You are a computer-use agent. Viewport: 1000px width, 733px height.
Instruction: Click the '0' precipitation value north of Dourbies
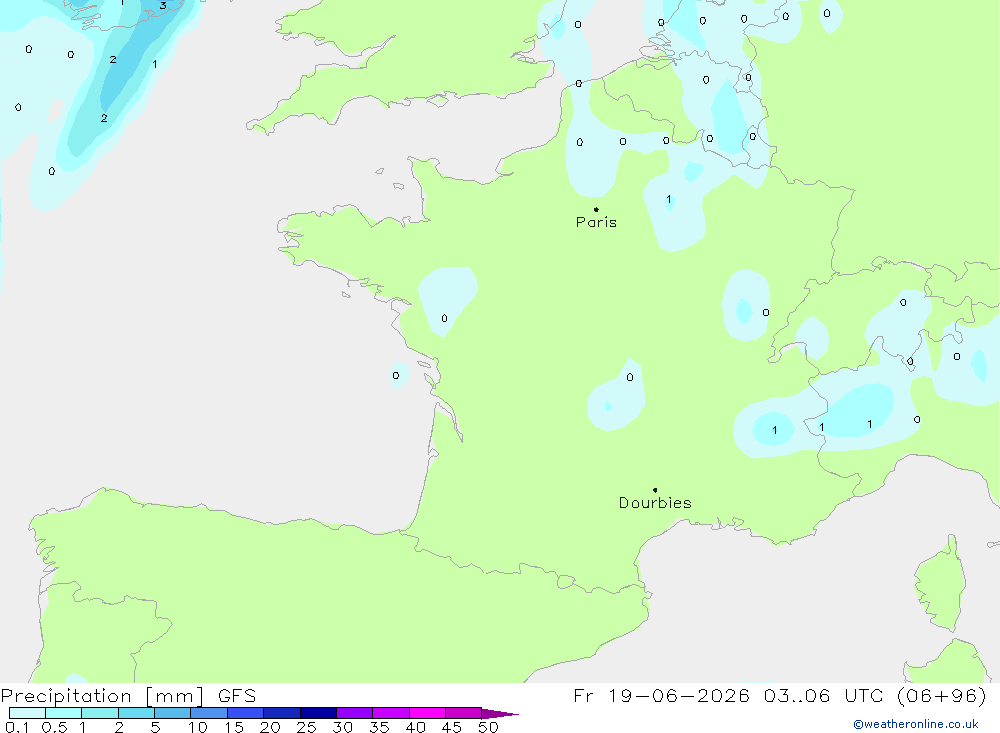click(629, 377)
